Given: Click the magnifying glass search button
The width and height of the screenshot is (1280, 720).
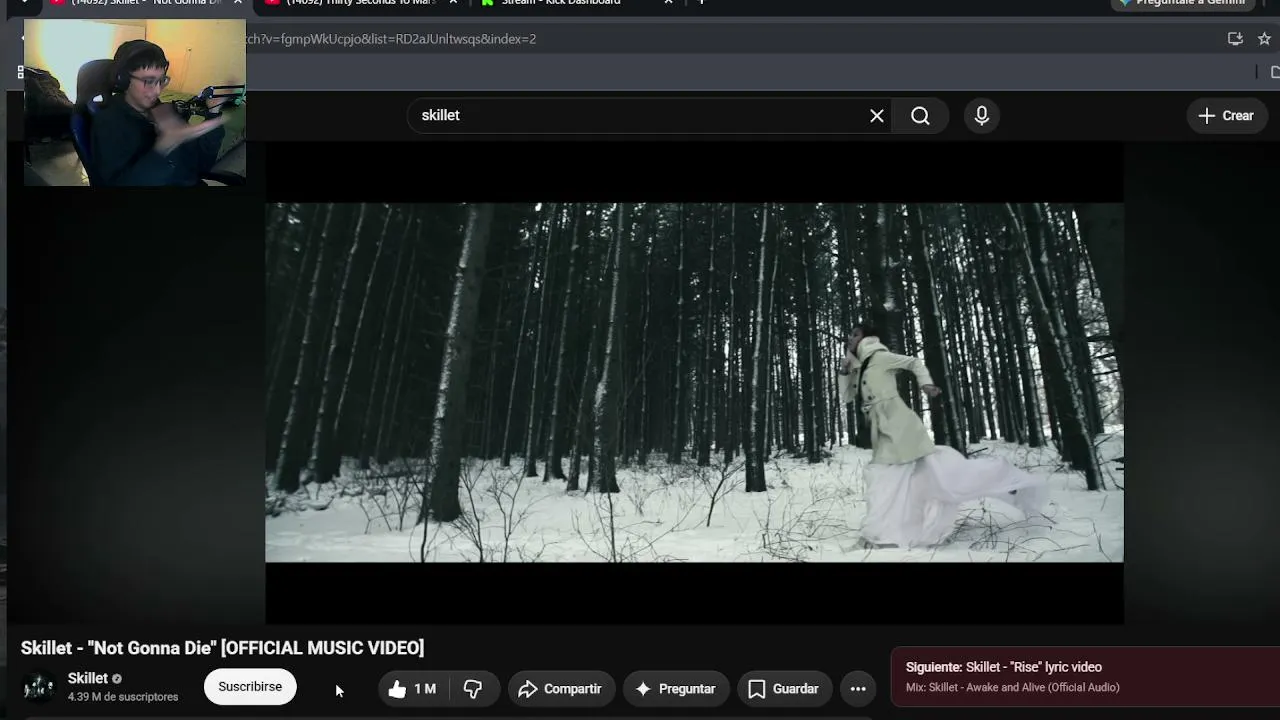Looking at the screenshot, I should coord(920,116).
